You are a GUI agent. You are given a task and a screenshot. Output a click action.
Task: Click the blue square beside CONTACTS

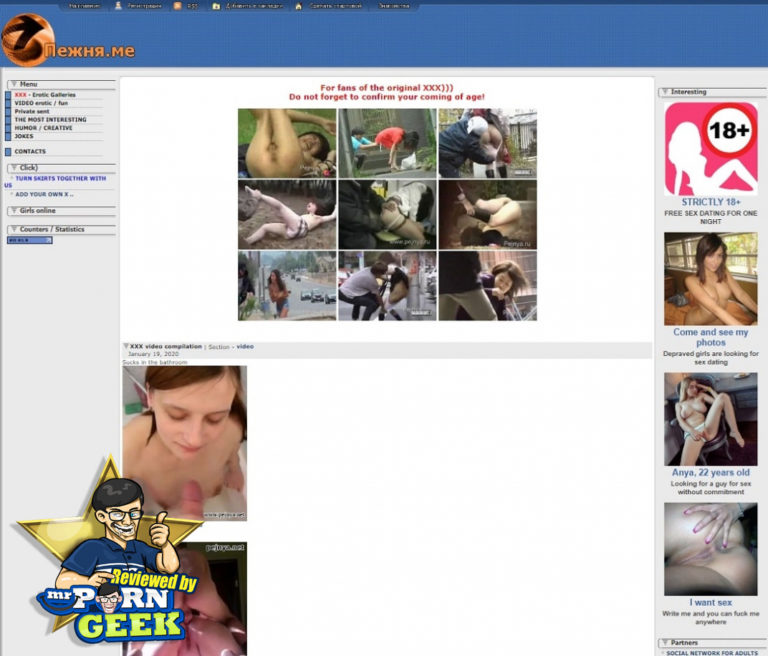click(8, 152)
